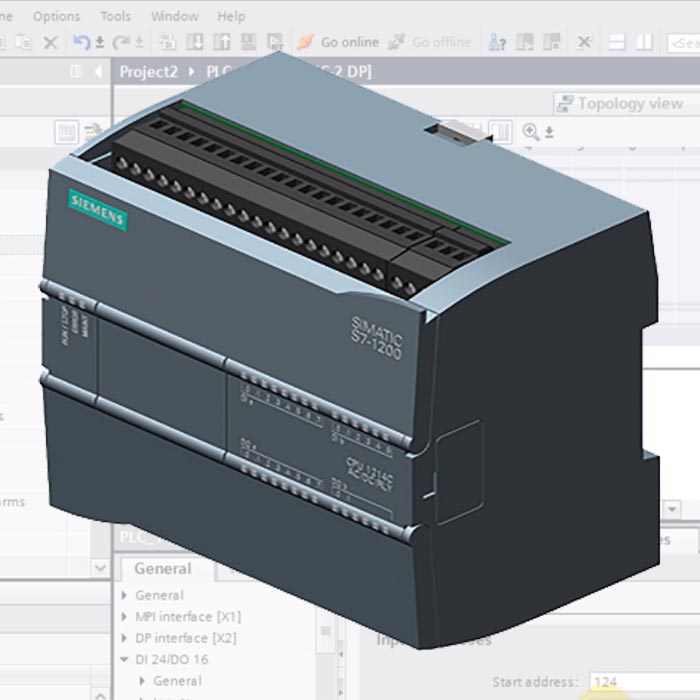Viewport: 700px width, 700px height.
Task: Click the green arrow icon in project tree
Action: pyautogui.click(x=93, y=132)
